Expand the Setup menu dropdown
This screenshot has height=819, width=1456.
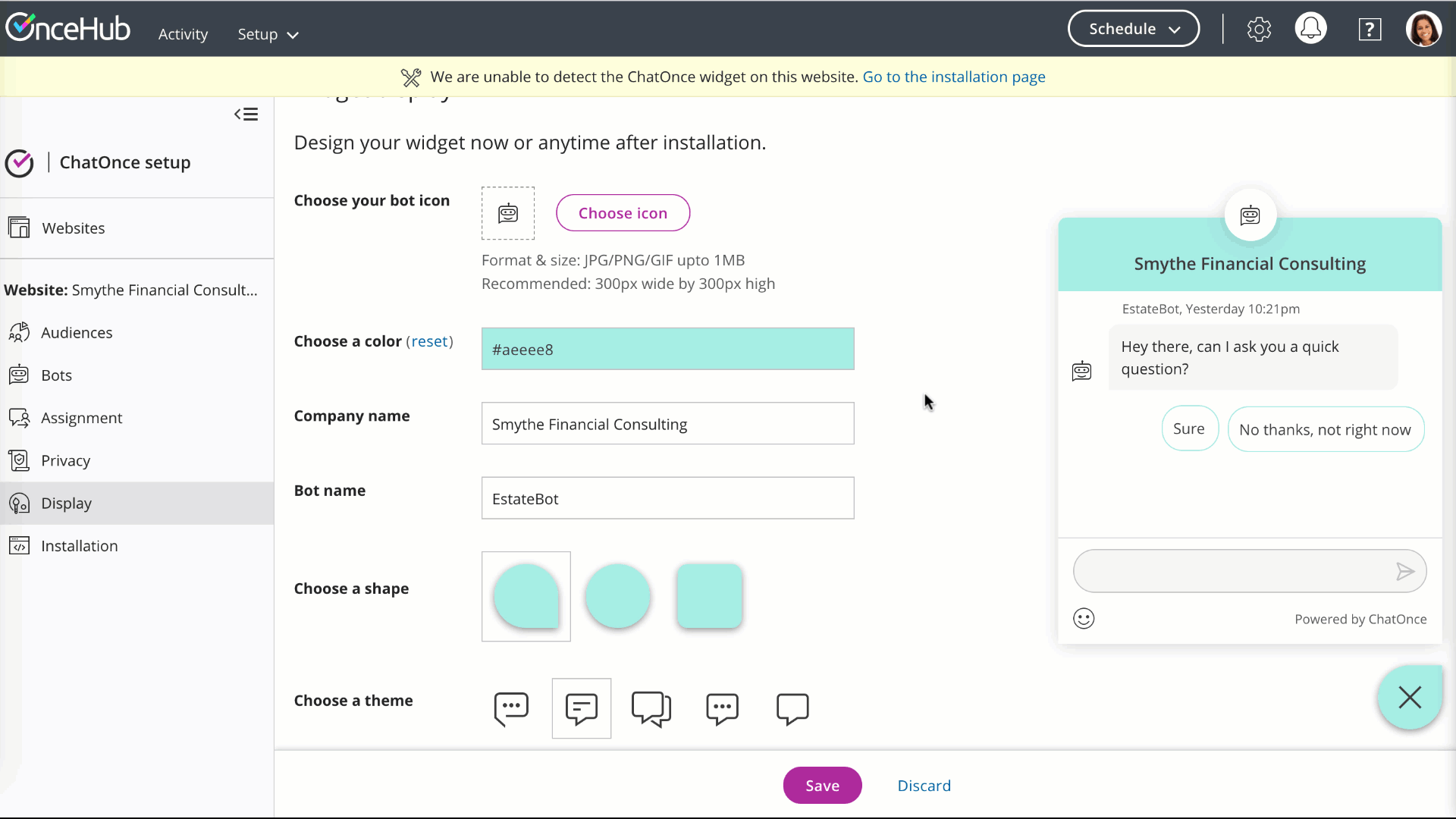pyautogui.click(x=268, y=34)
